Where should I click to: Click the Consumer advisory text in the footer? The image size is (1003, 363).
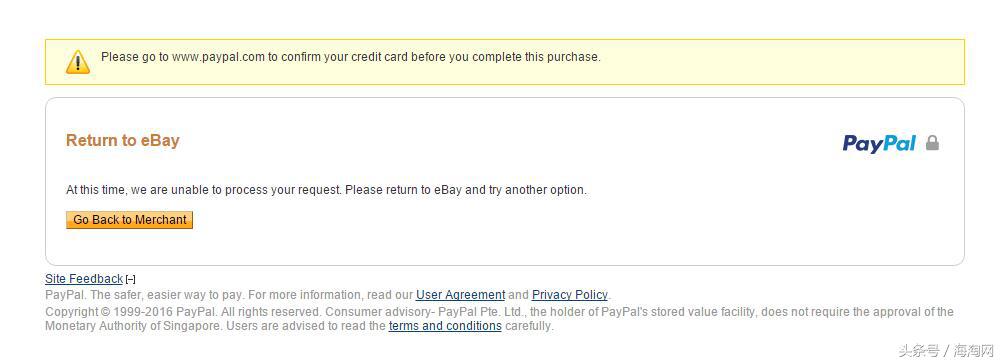tap(377, 312)
